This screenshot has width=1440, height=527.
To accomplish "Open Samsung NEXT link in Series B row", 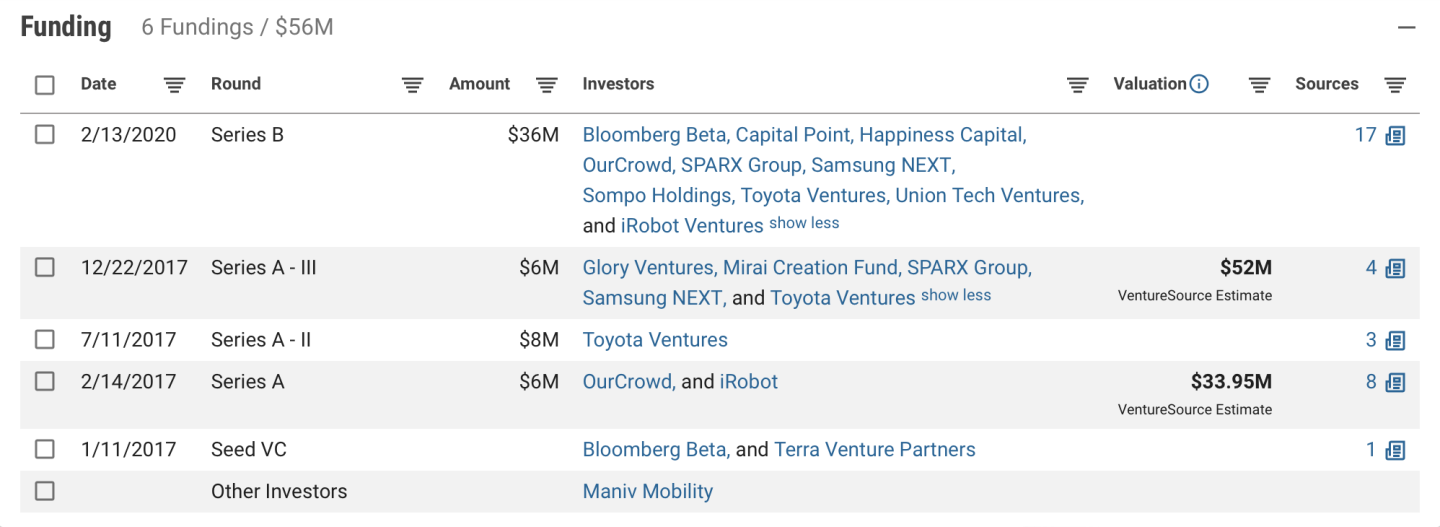I will 883,165.
